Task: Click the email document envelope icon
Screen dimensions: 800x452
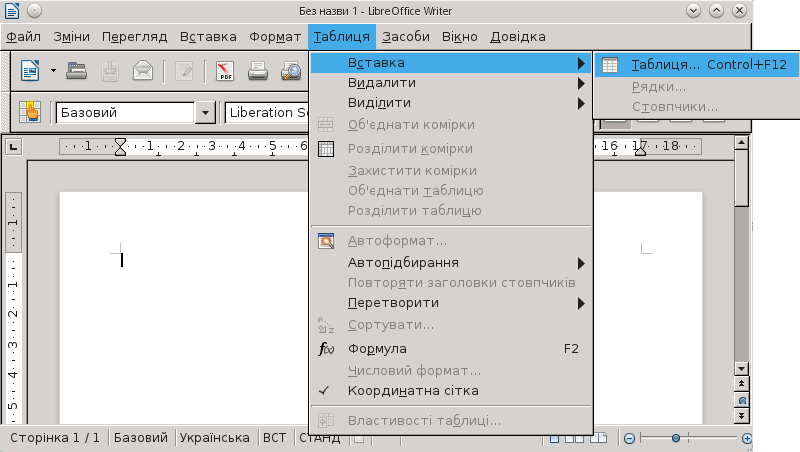Action: [x=143, y=70]
